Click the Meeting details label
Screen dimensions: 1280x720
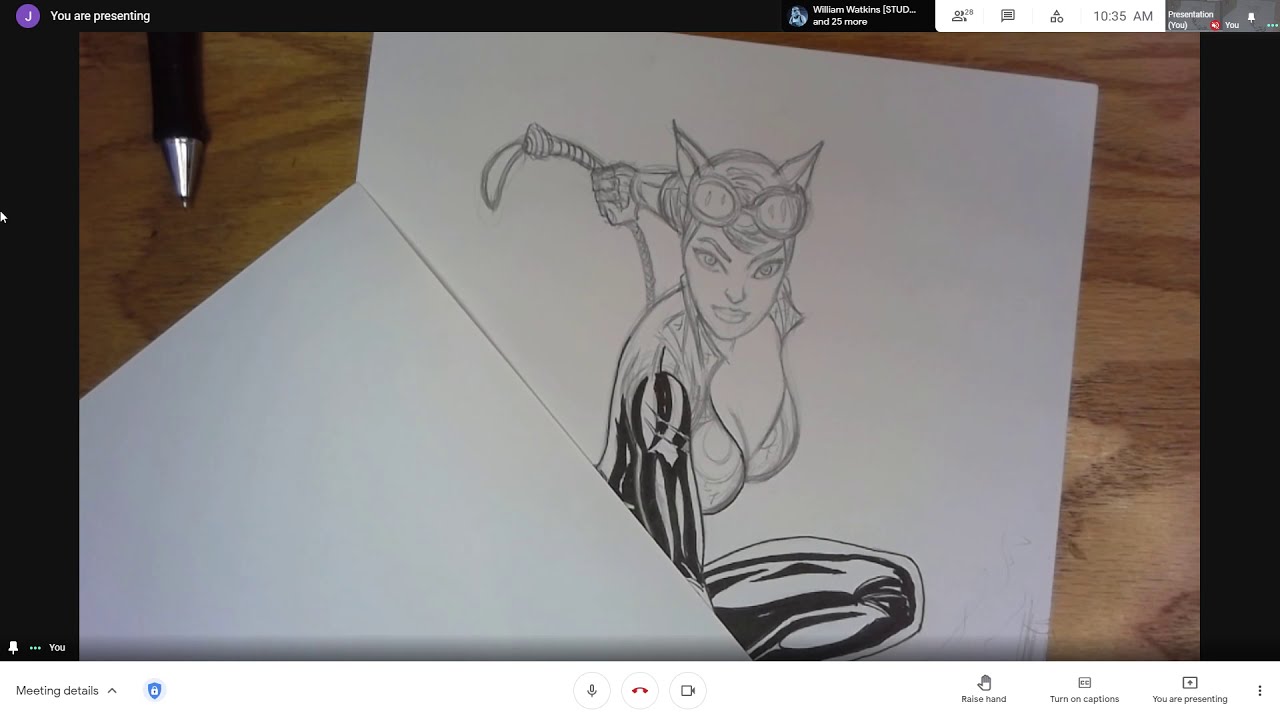click(x=57, y=690)
